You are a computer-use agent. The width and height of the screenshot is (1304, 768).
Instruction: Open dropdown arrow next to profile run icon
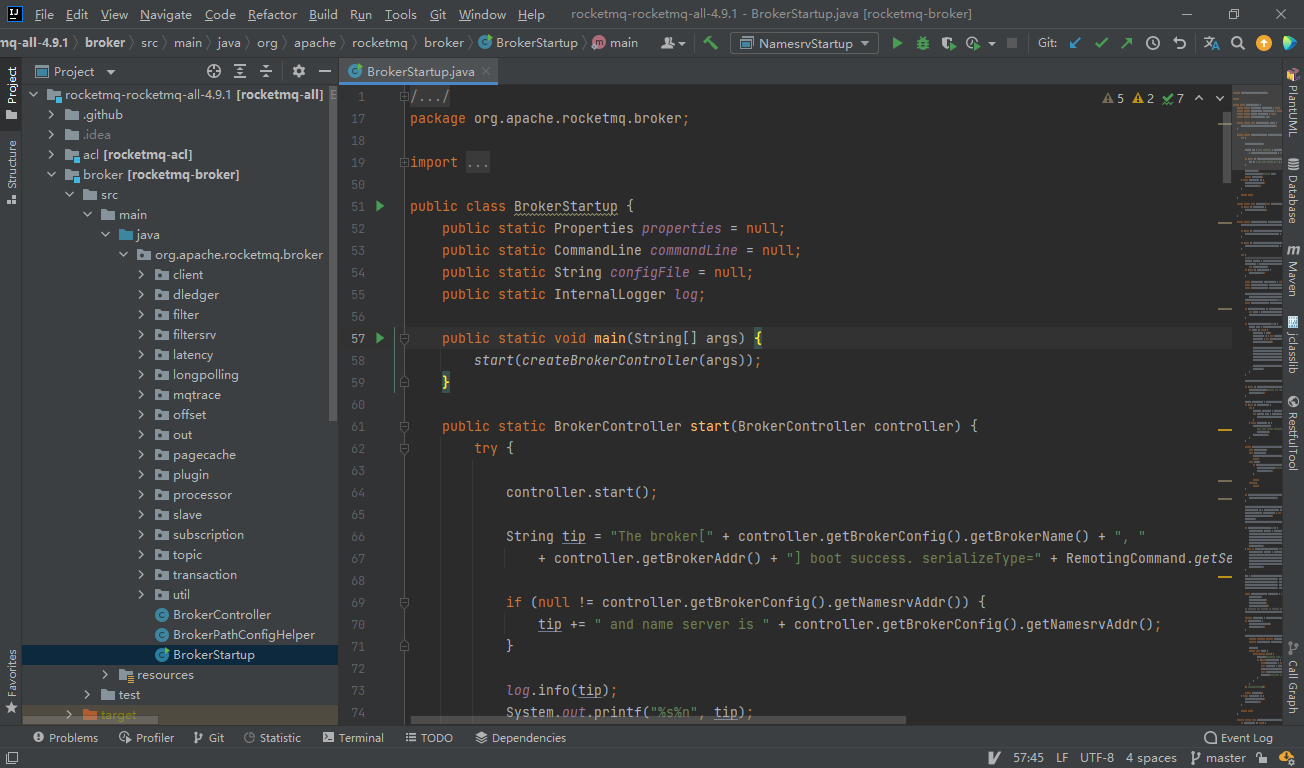tap(992, 44)
